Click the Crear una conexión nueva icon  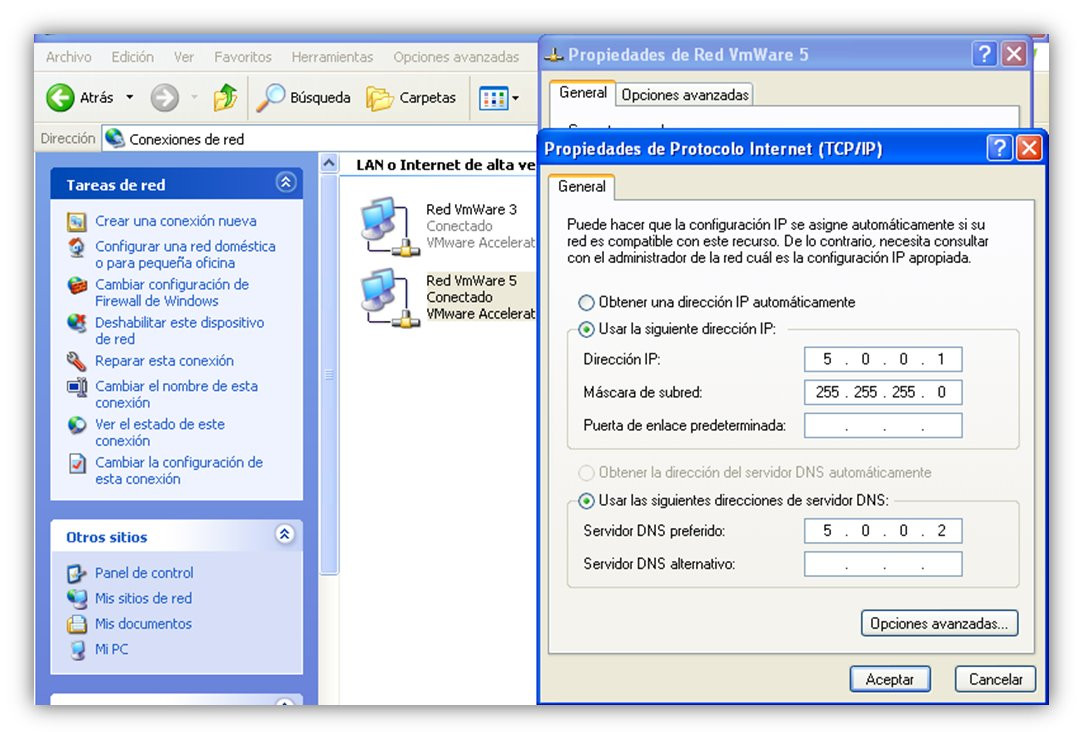point(77,222)
